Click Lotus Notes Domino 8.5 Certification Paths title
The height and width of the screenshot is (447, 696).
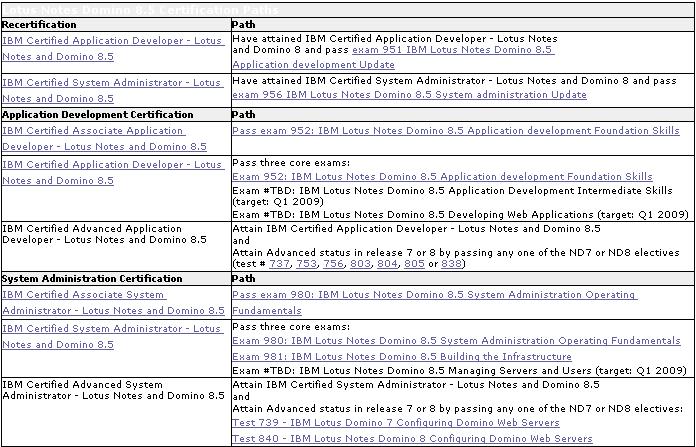coord(141,10)
